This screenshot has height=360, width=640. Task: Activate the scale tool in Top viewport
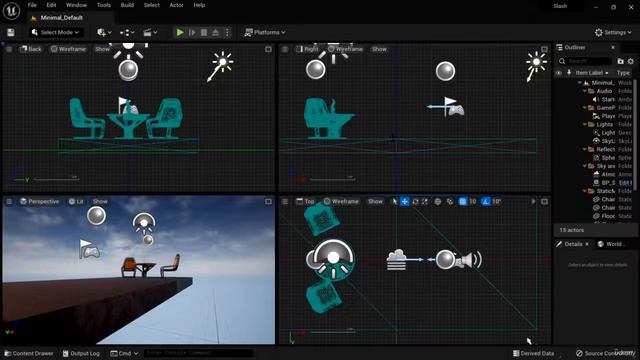tap(425, 201)
